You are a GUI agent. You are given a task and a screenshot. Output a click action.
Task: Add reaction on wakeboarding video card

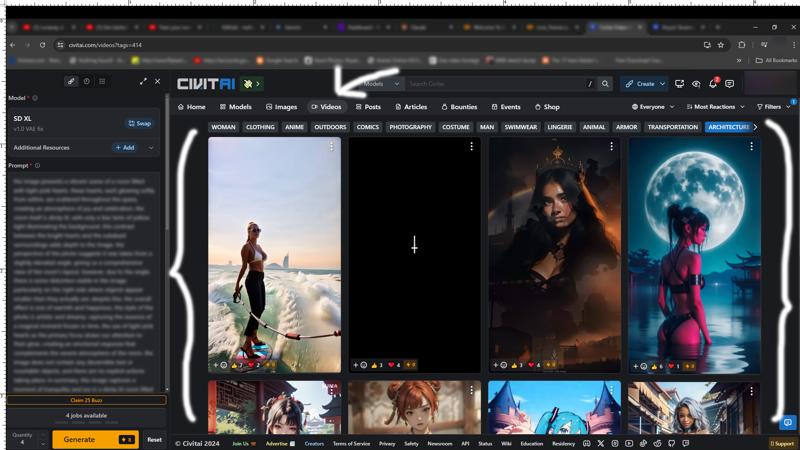pos(220,365)
